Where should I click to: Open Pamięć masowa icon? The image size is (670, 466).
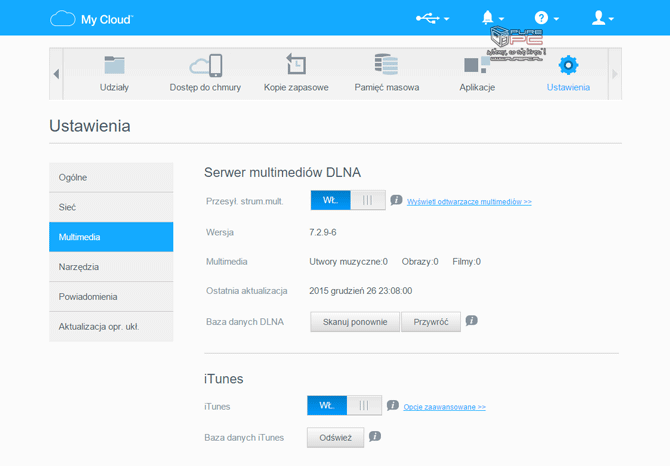[386, 64]
